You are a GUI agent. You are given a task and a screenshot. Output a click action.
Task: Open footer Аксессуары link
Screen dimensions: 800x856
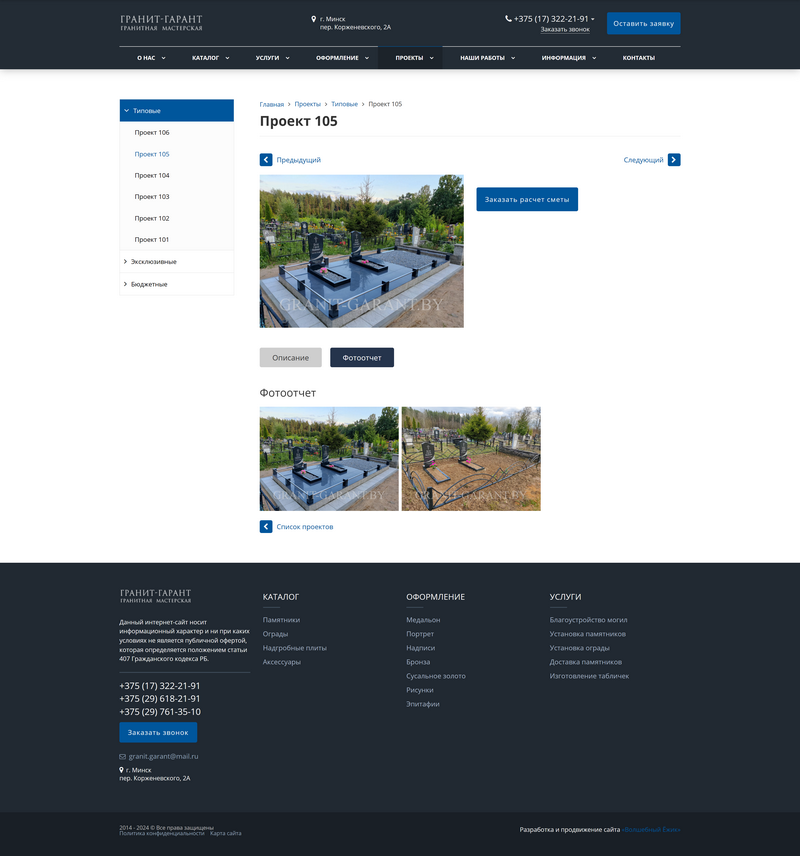point(282,662)
